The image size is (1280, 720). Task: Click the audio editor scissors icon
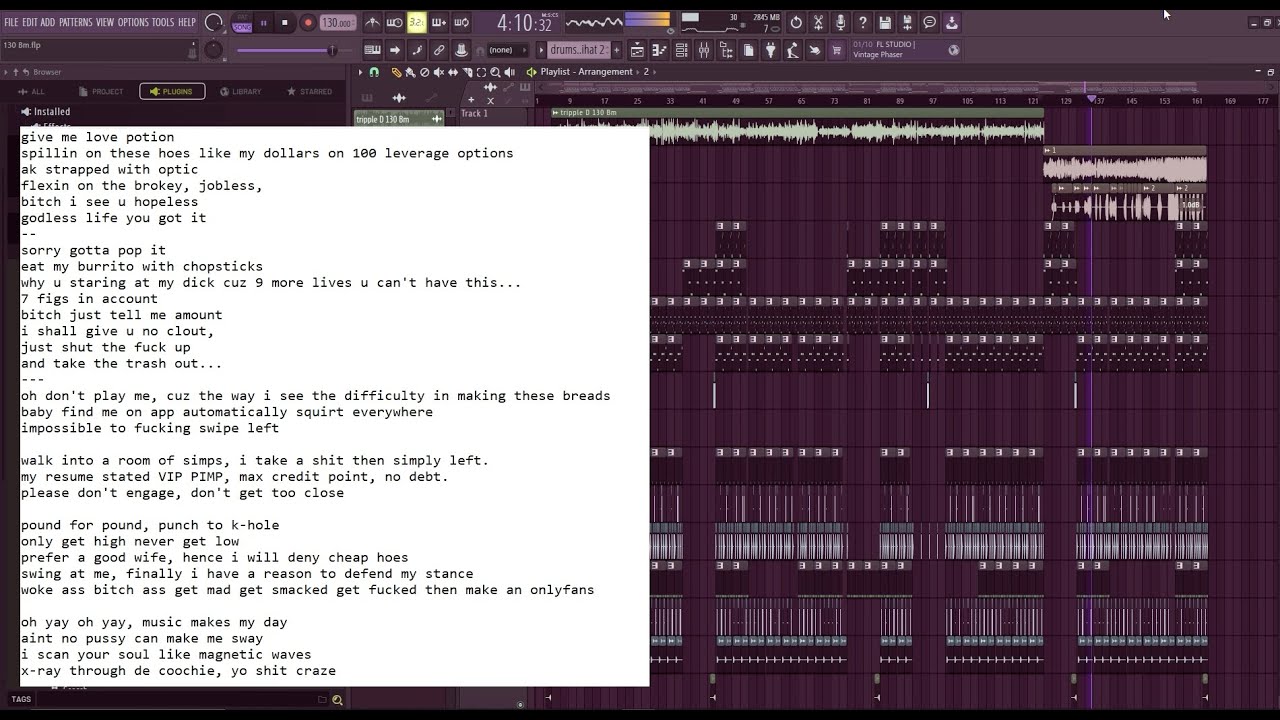818,22
